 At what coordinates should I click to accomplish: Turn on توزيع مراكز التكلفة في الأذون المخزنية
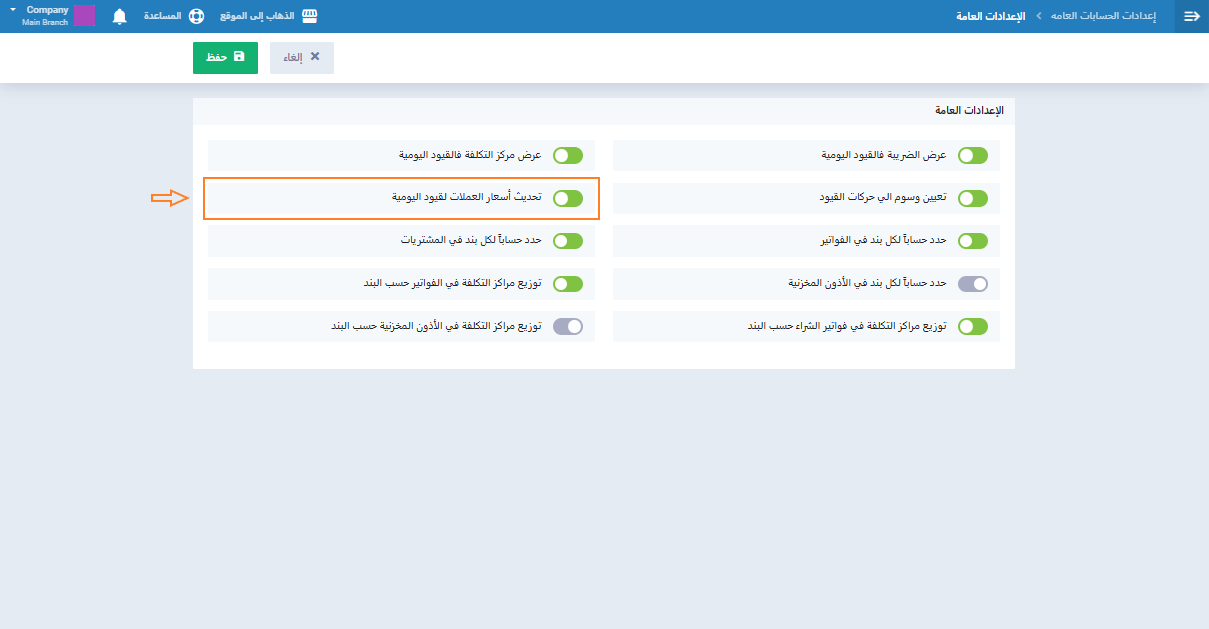click(567, 326)
